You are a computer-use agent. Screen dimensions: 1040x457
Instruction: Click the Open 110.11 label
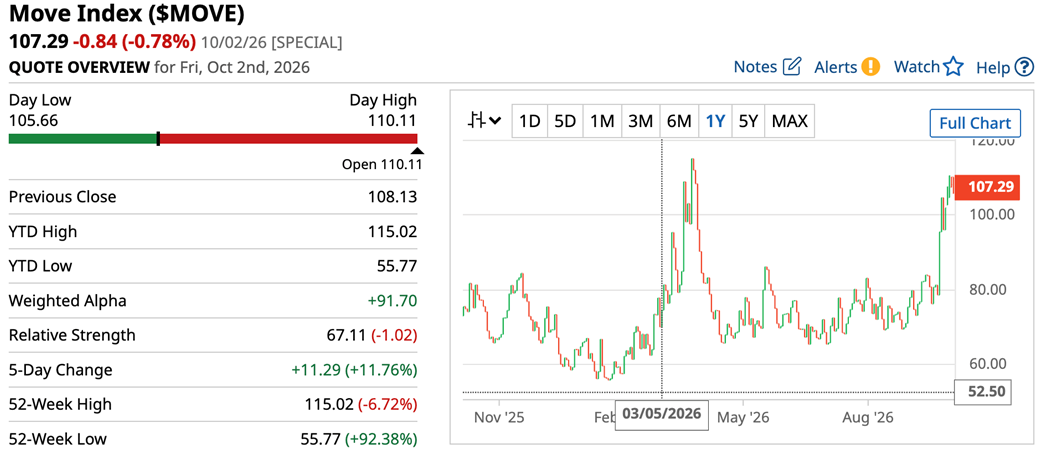(x=381, y=164)
